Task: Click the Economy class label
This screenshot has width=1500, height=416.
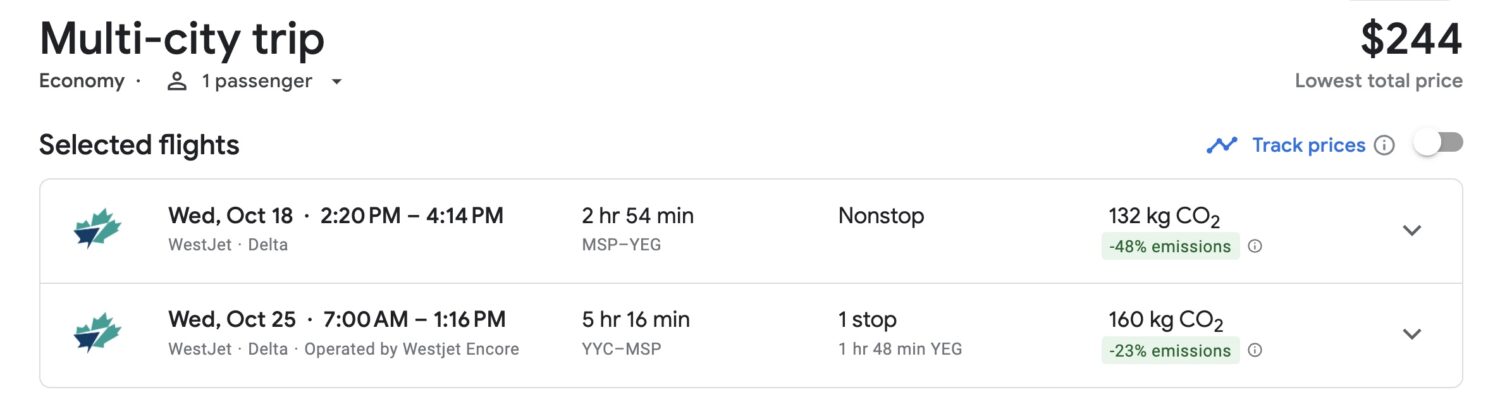Action: point(82,81)
